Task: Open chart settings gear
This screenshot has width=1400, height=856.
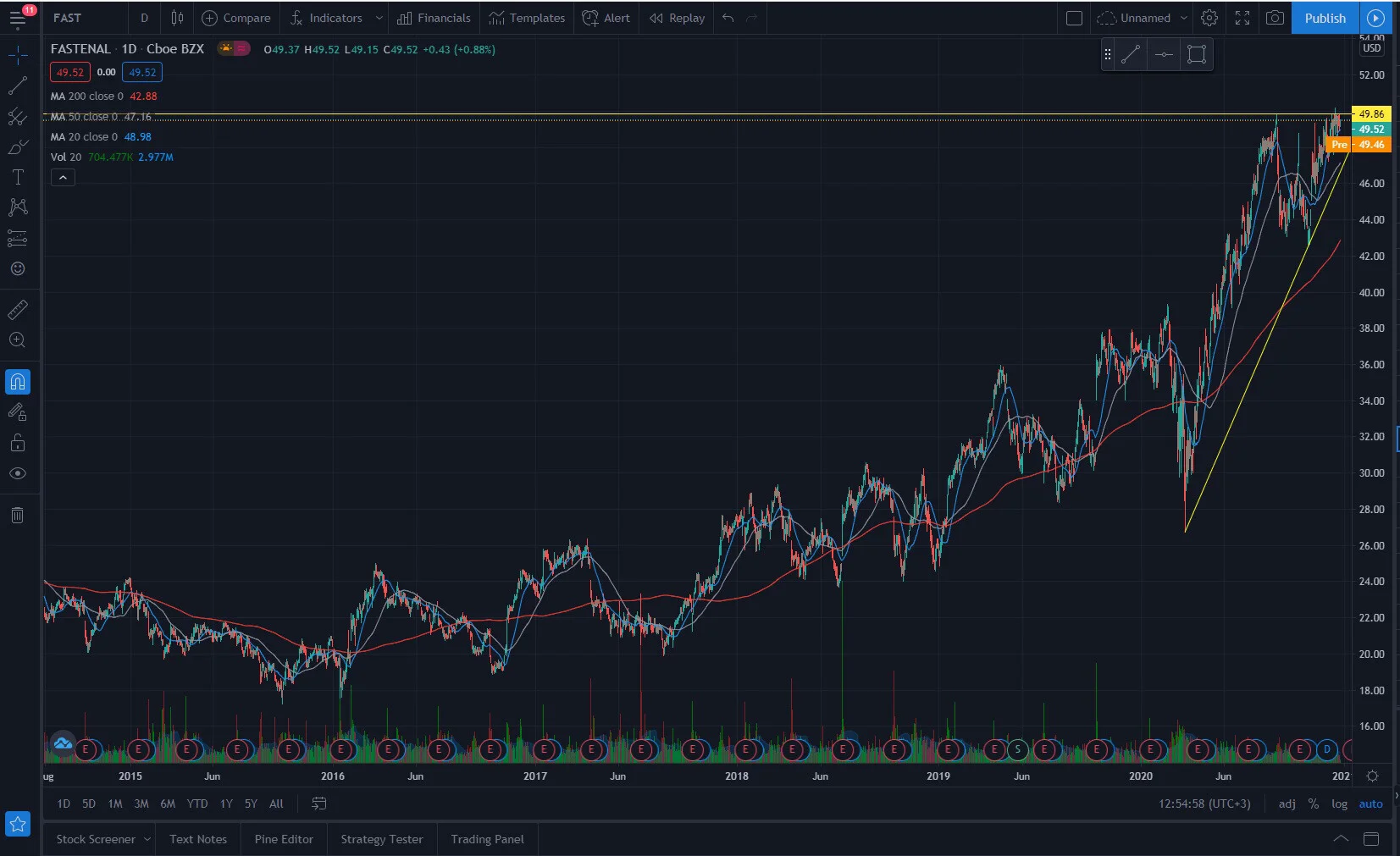Action: (1209, 18)
